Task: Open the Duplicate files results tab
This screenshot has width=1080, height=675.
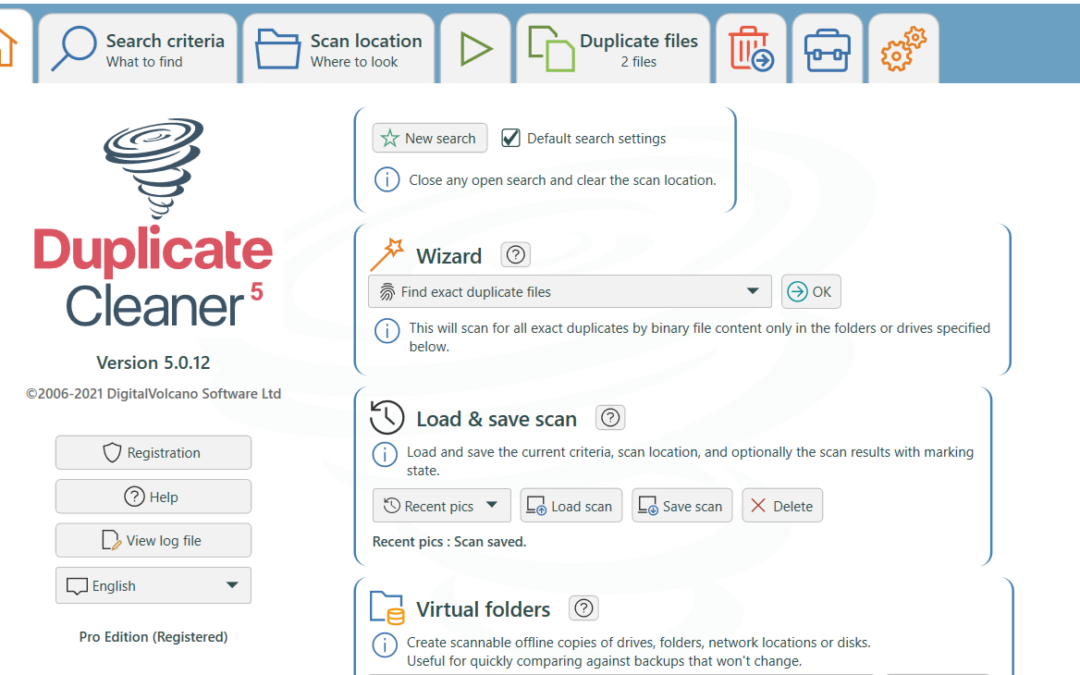Action: (x=613, y=49)
